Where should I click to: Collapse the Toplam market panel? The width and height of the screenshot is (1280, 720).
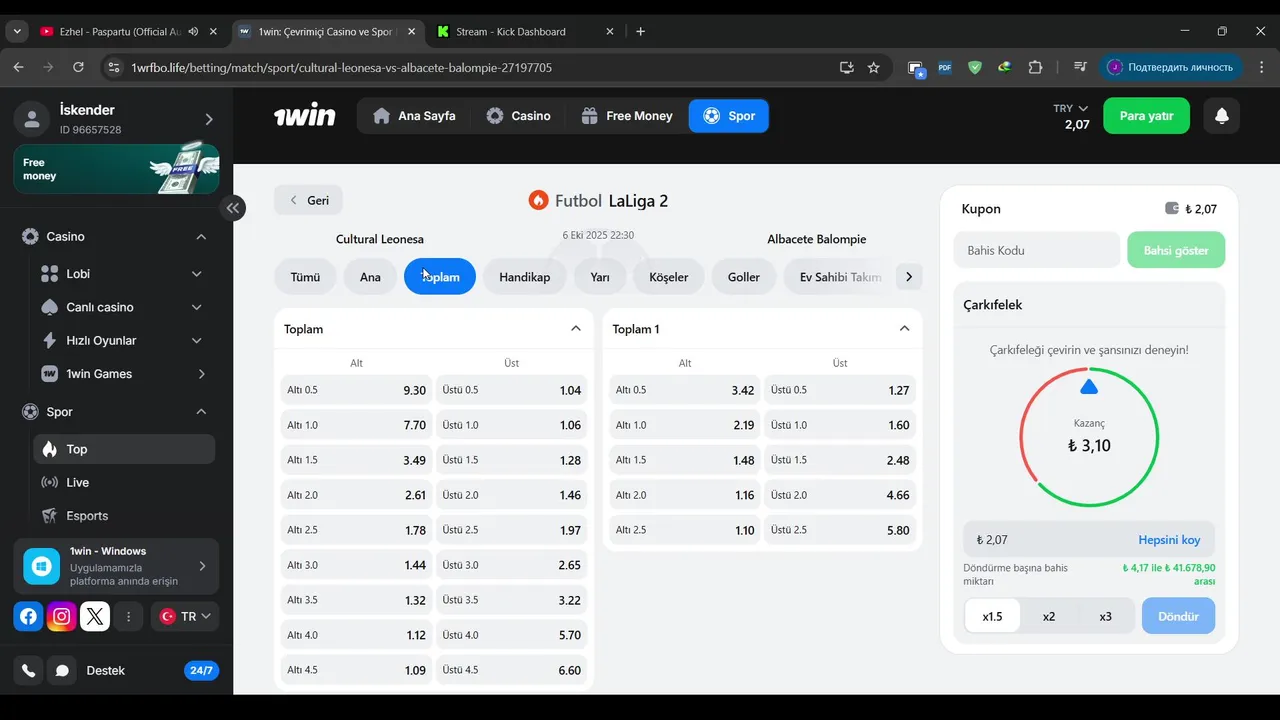tap(575, 328)
